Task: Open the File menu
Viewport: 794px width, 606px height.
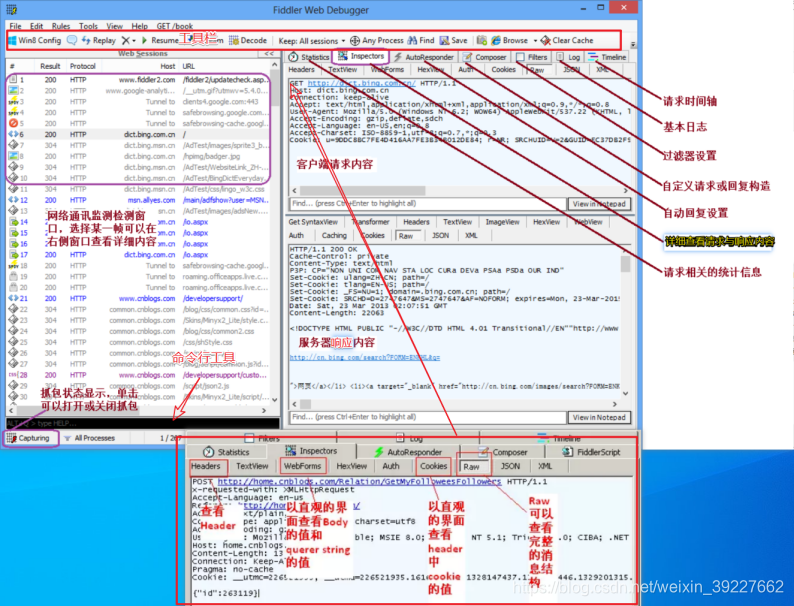Action: (x=15, y=26)
